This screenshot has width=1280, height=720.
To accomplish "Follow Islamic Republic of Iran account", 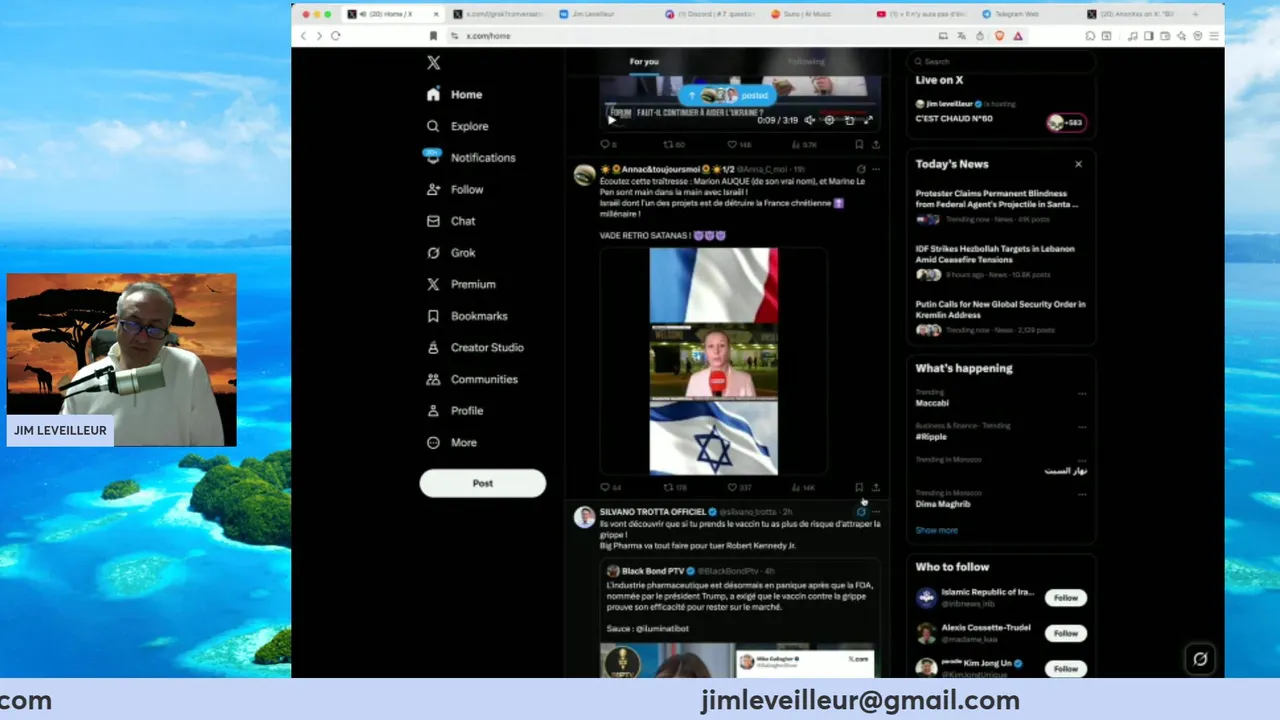I will click(x=1066, y=598).
